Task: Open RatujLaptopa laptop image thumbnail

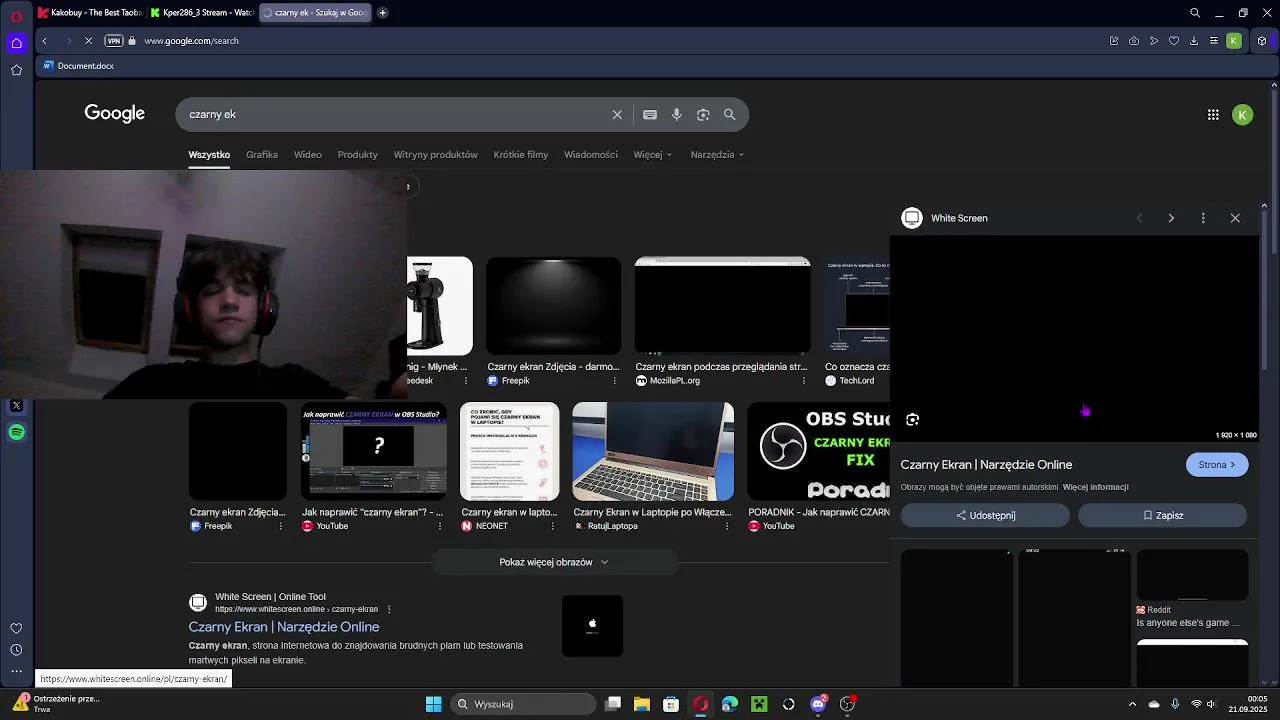Action: click(x=653, y=451)
